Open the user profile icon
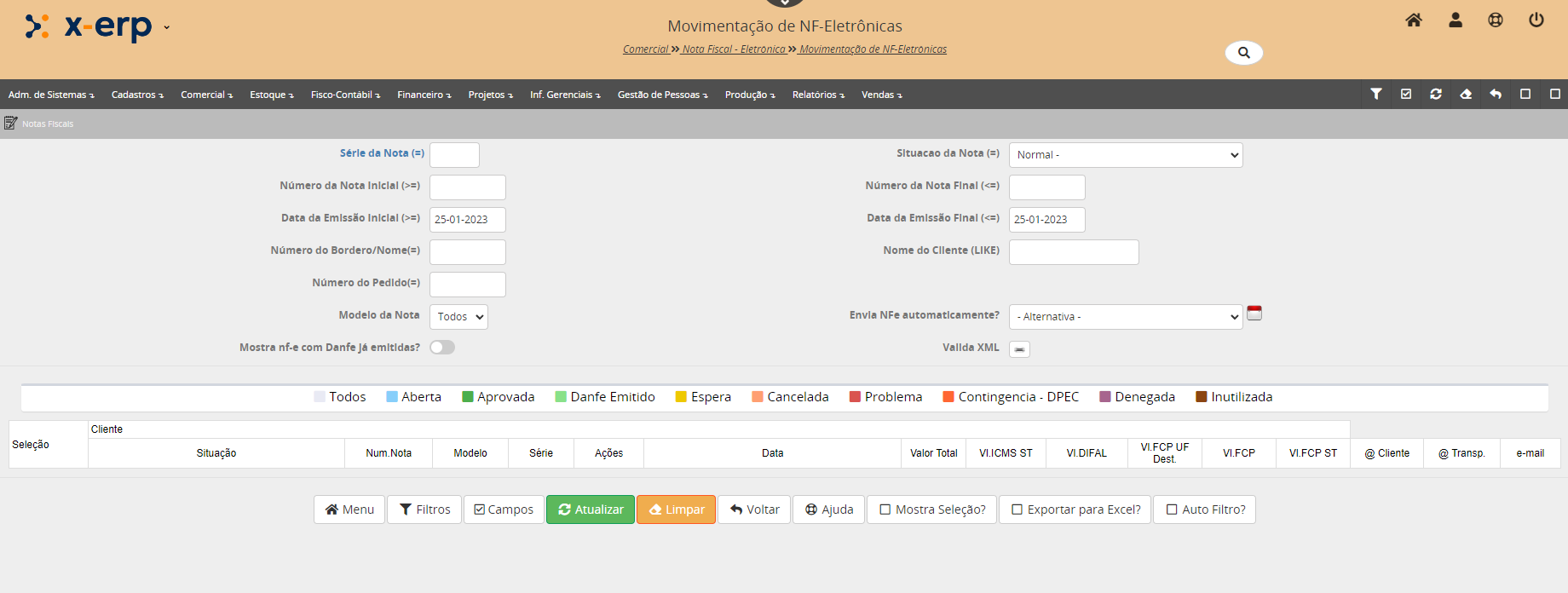 [x=1456, y=20]
